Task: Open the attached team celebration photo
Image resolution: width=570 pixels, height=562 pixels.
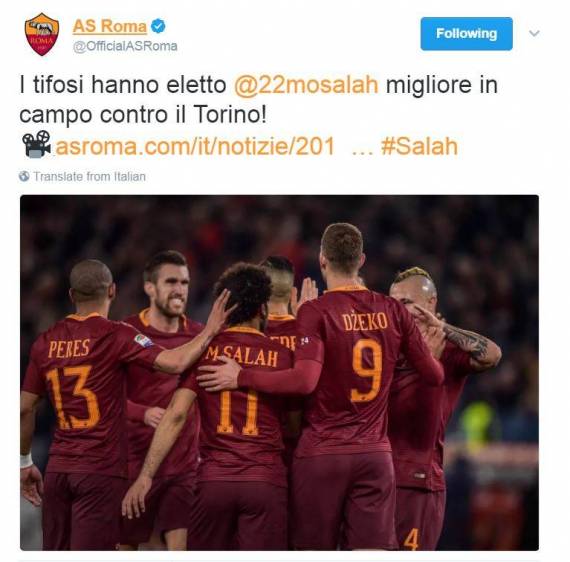Action: (279, 373)
